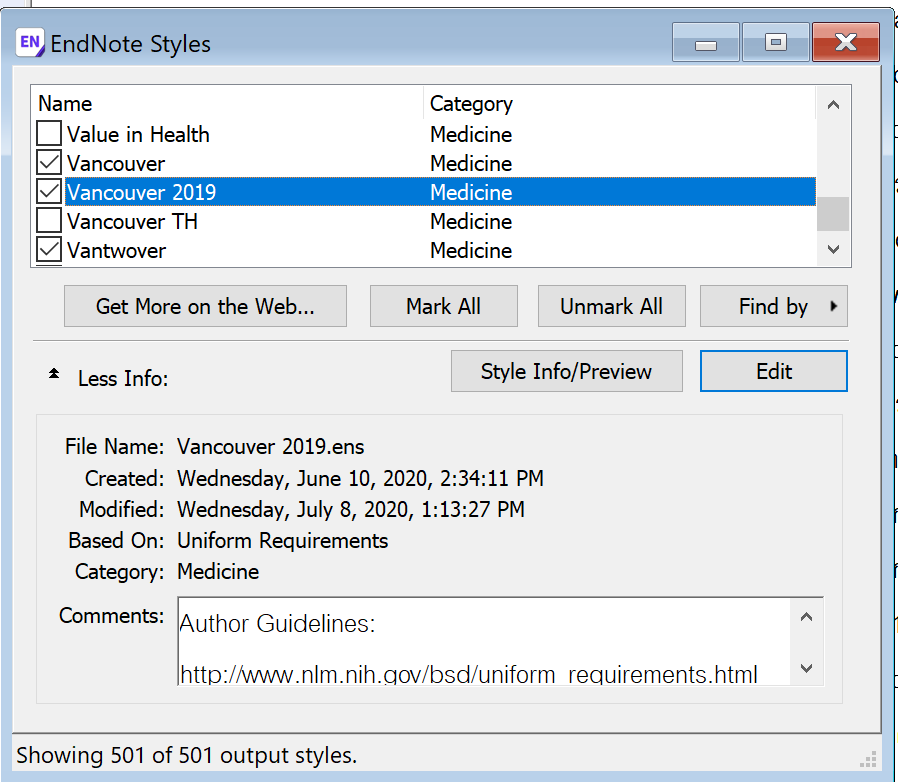Click the styles list scroll up arrow
The height and width of the screenshot is (782, 898).
tap(833, 105)
